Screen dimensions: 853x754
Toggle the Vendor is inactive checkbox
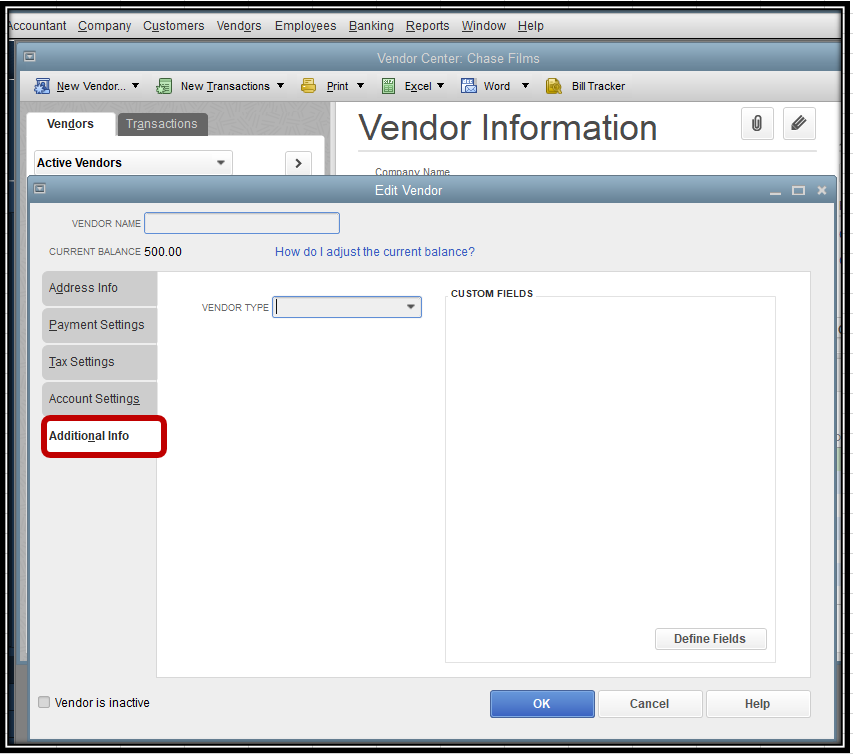(44, 703)
